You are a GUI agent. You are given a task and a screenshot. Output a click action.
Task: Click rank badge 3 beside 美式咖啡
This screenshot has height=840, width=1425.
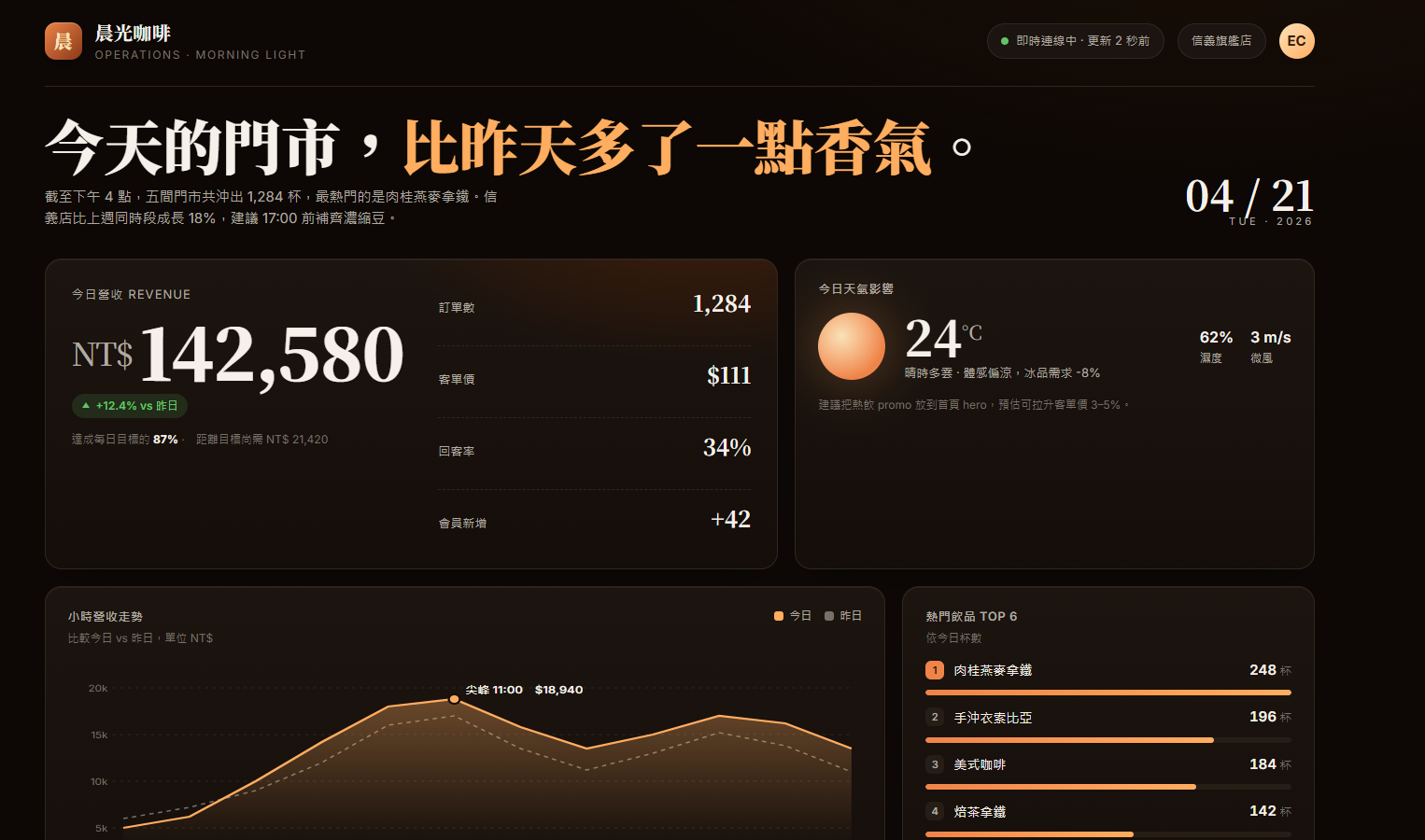tap(935, 763)
